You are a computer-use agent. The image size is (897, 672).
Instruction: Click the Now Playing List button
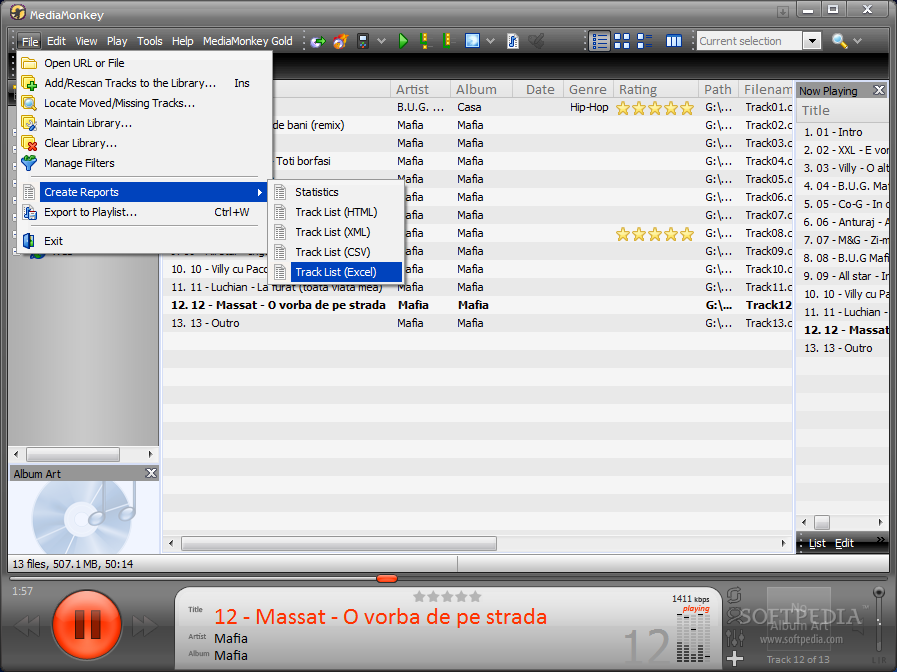(x=817, y=543)
